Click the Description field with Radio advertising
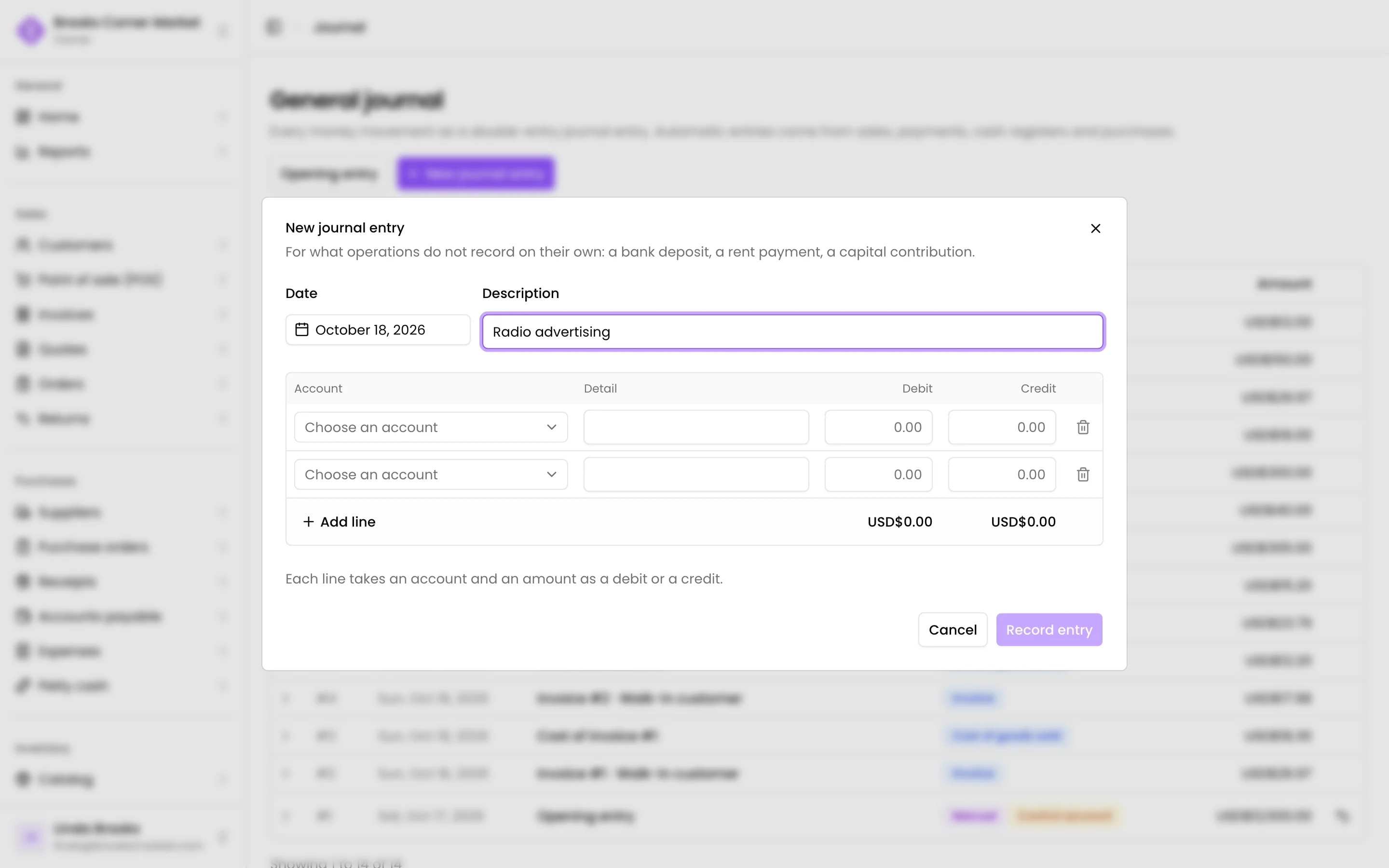This screenshot has width=1389, height=868. (793, 332)
